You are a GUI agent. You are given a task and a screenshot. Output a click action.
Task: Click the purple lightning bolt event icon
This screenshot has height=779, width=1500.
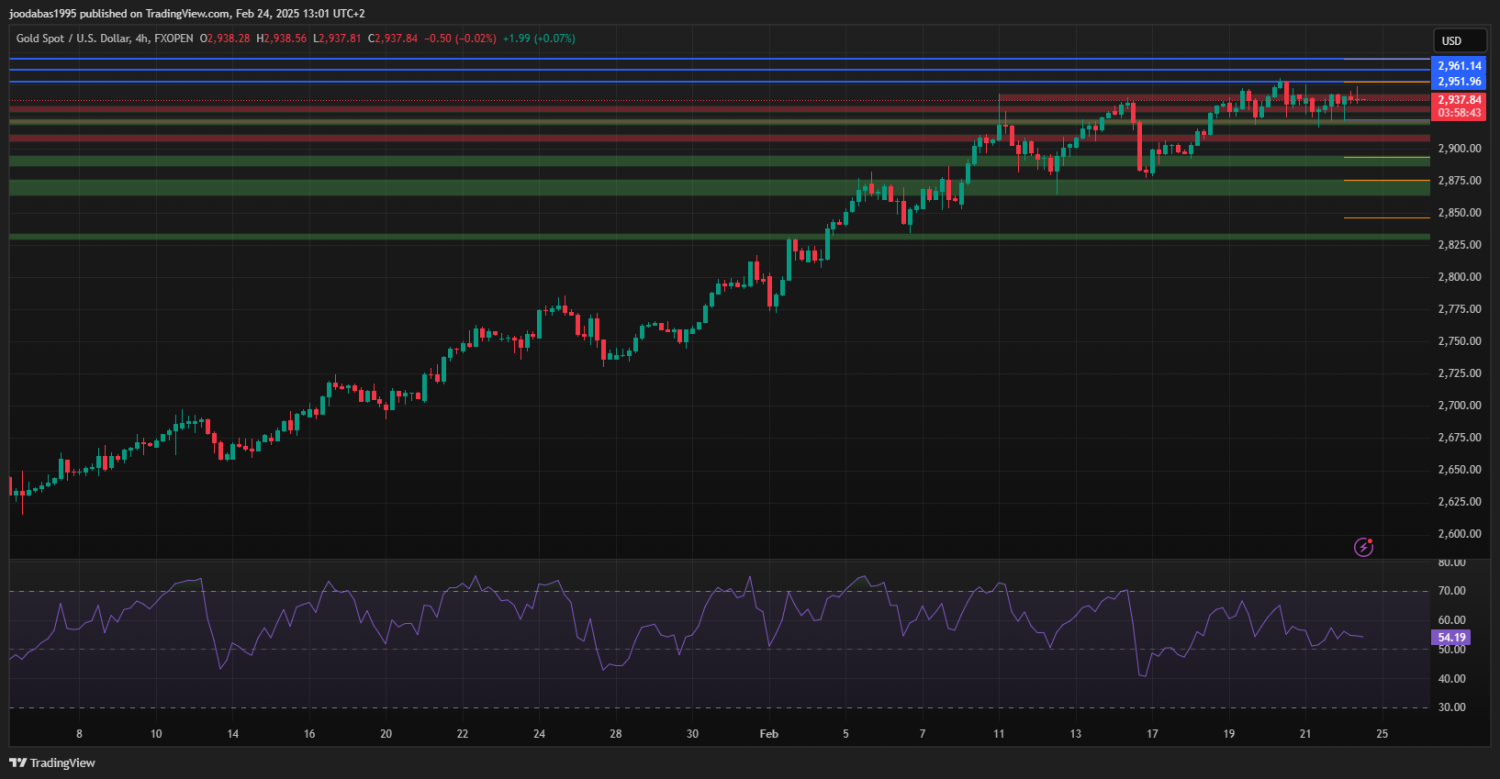[1363, 547]
